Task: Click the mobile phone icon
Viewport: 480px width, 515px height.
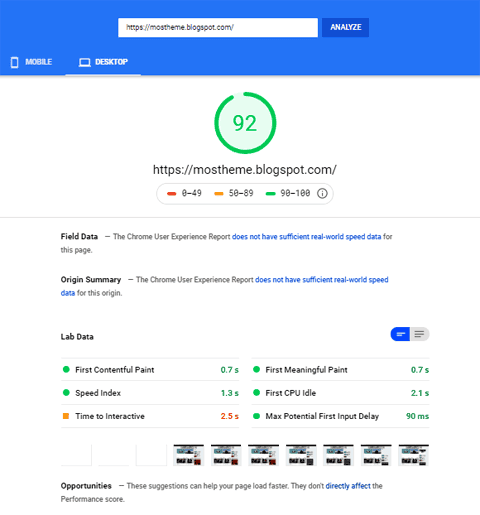Action: click(14, 62)
